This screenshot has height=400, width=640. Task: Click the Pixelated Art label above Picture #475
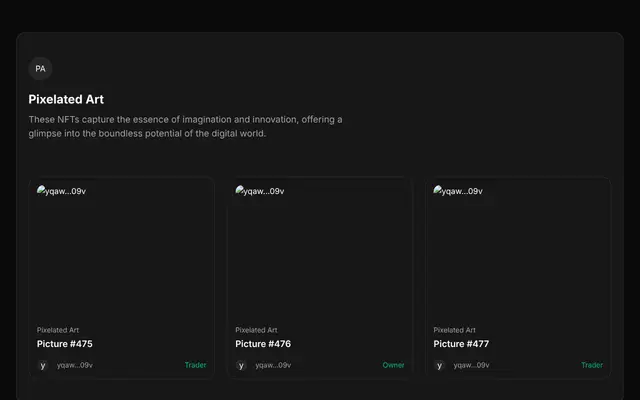tap(58, 330)
